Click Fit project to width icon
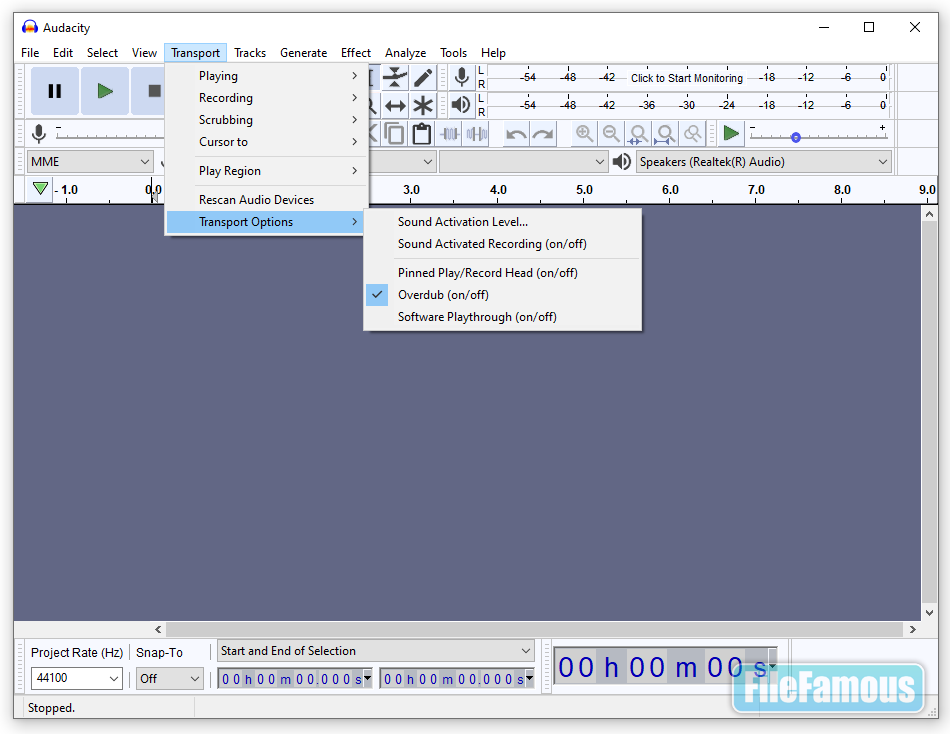The width and height of the screenshot is (950, 734). [x=665, y=133]
